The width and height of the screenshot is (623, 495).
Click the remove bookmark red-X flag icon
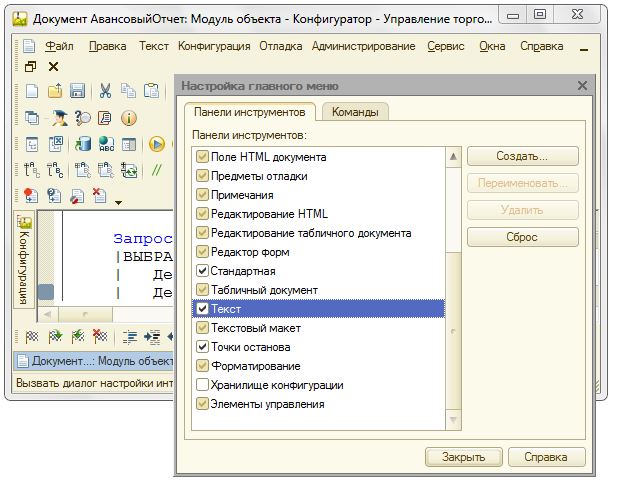click(x=99, y=195)
